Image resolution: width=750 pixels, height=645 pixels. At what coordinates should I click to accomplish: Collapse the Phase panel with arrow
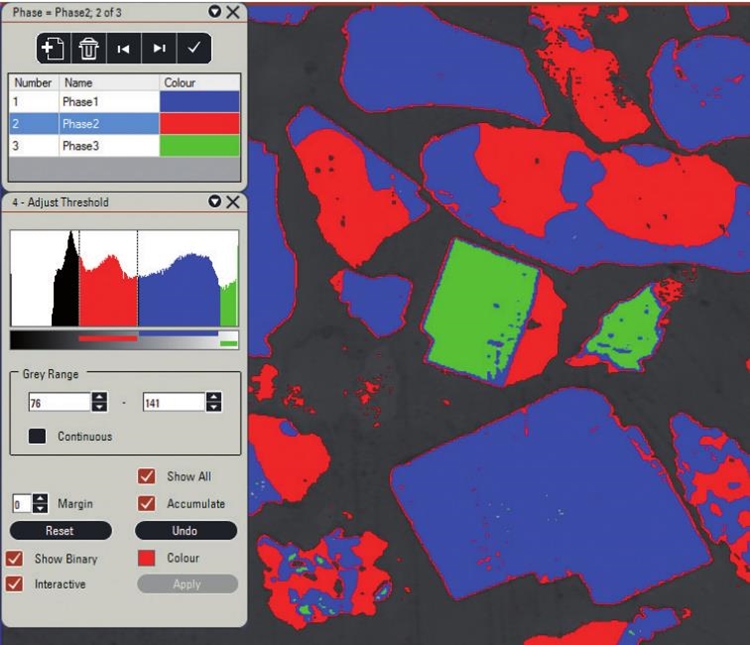(215, 12)
